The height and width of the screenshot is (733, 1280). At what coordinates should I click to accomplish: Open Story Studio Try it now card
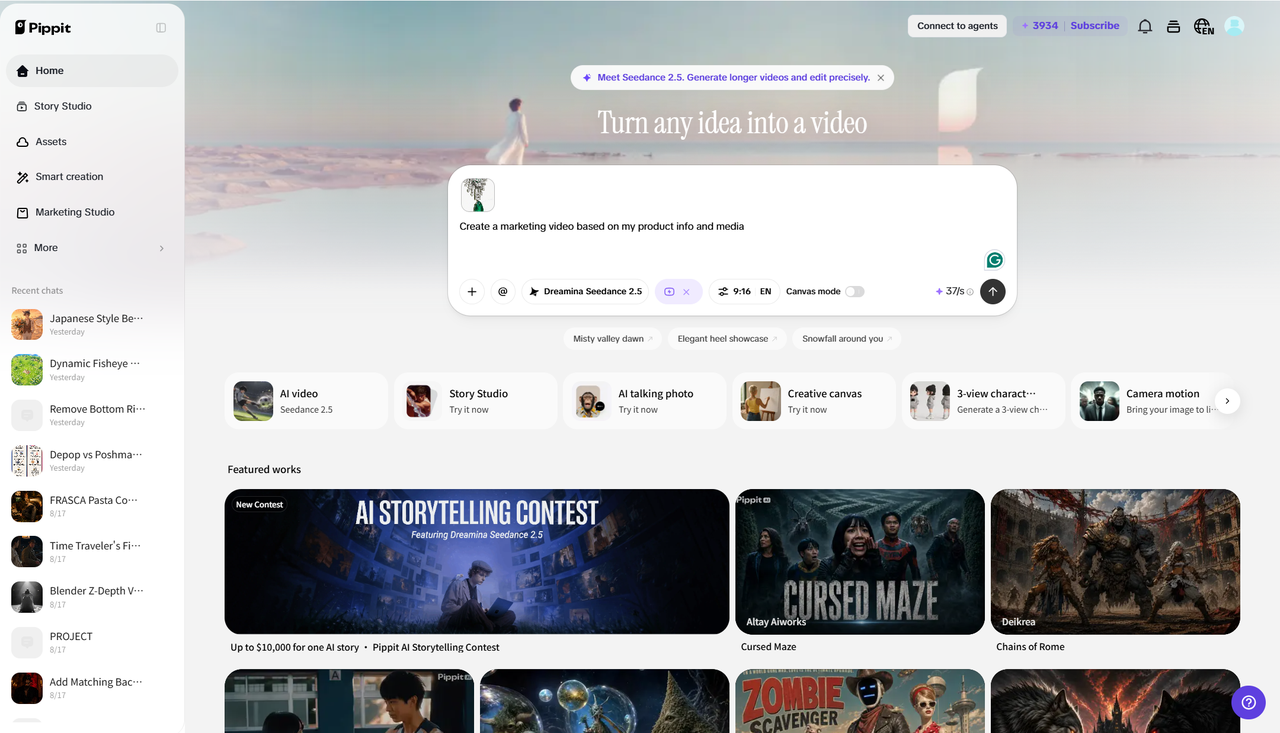point(475,401)
